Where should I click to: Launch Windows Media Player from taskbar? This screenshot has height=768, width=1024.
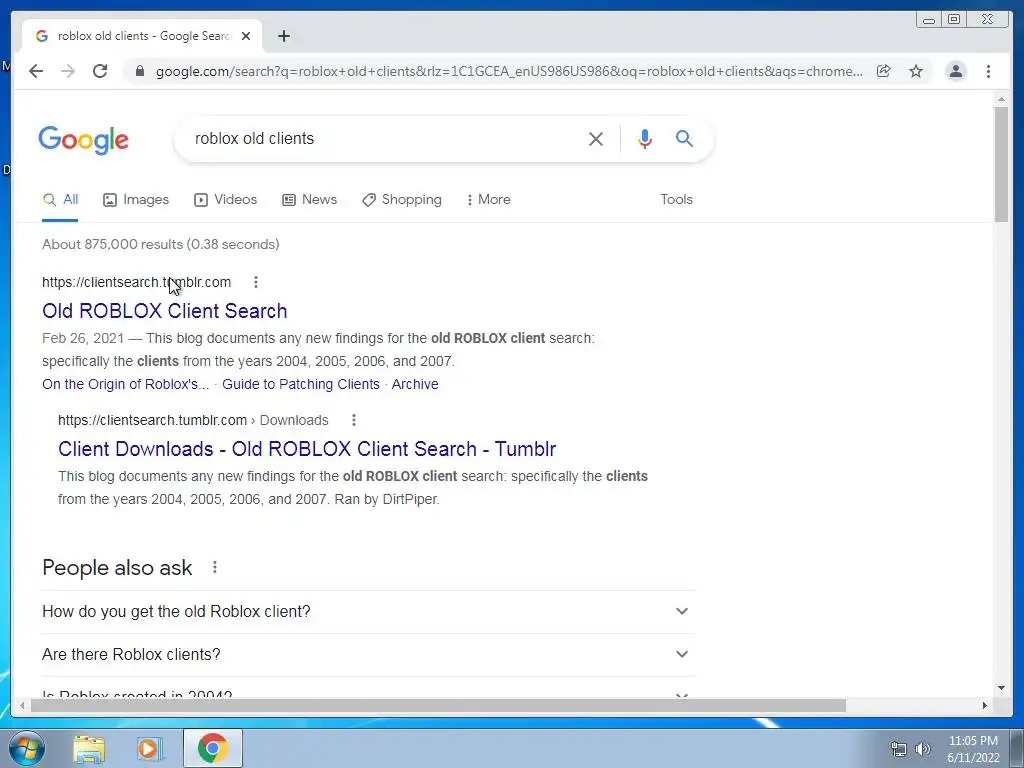[x=150, y=748]
